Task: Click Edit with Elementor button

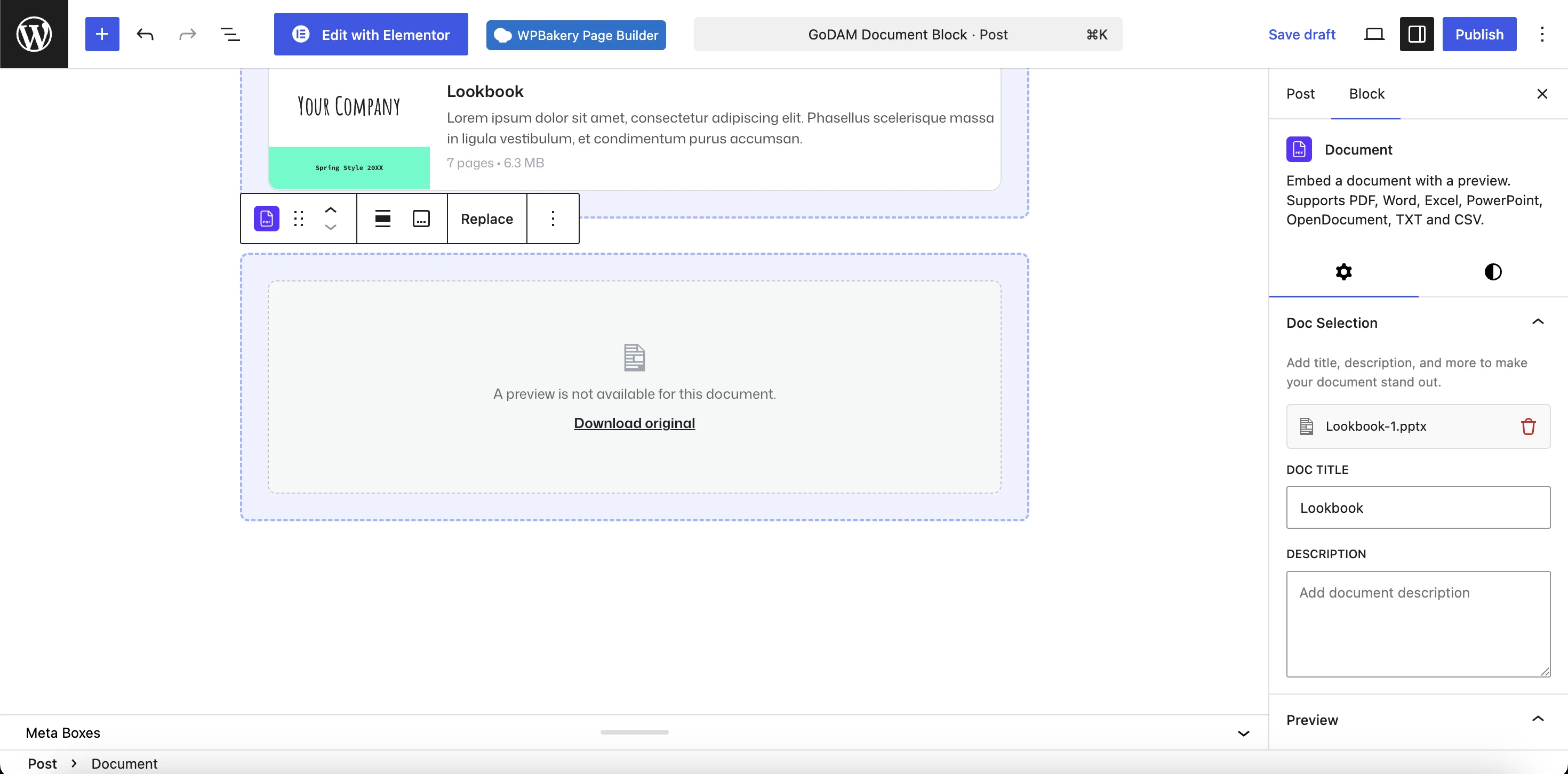Action: [x=371, y=34]
